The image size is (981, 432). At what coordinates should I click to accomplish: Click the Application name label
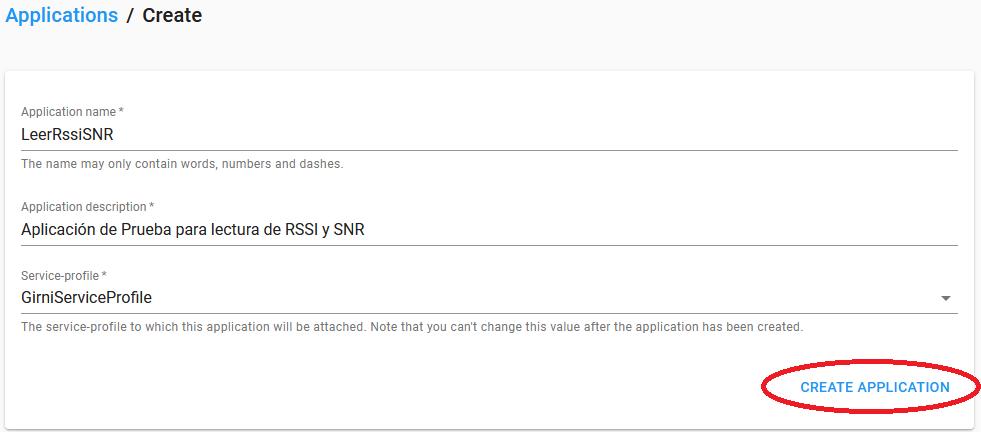tap(70, 112)
